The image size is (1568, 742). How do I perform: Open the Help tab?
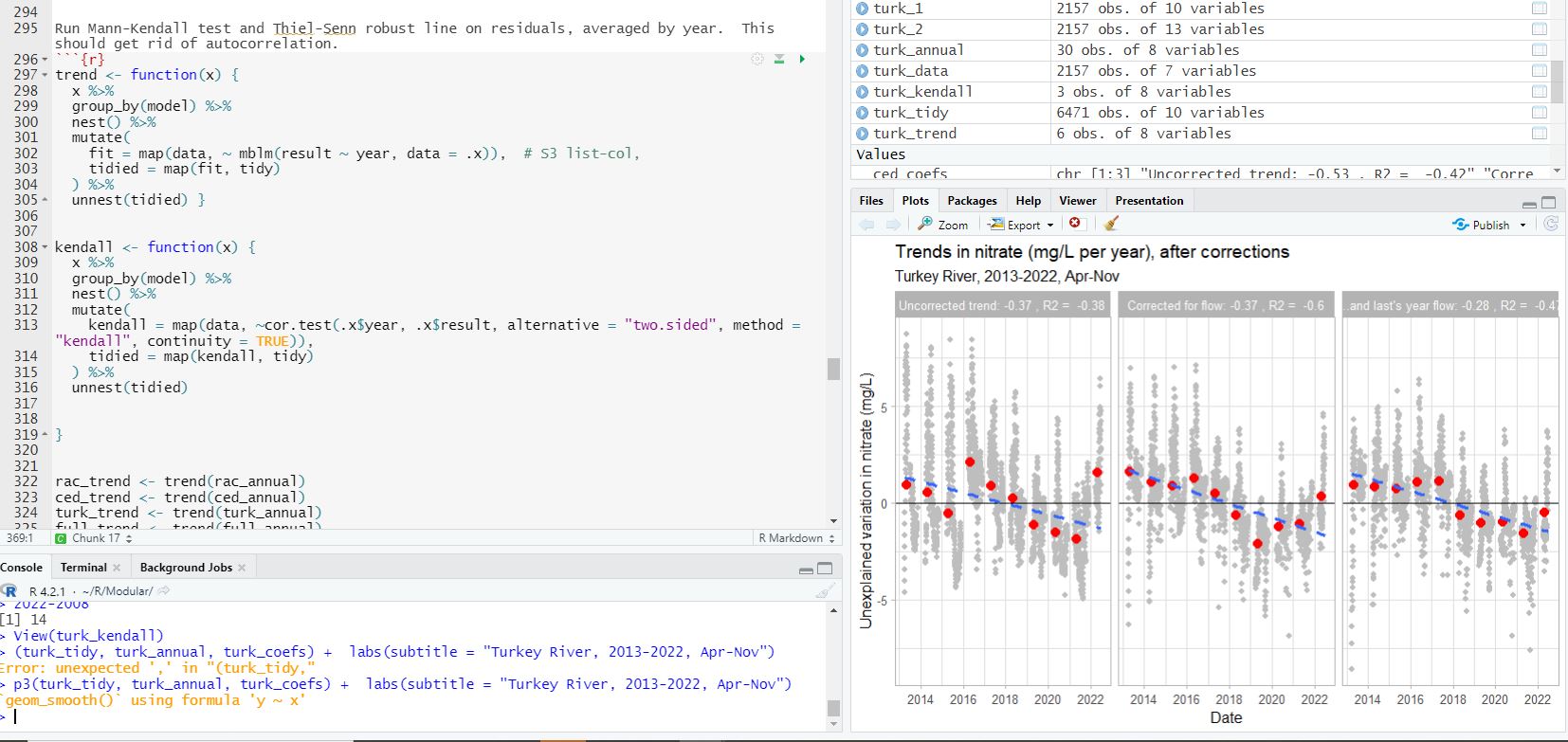pyautogui.click(x=1028, y=201)
